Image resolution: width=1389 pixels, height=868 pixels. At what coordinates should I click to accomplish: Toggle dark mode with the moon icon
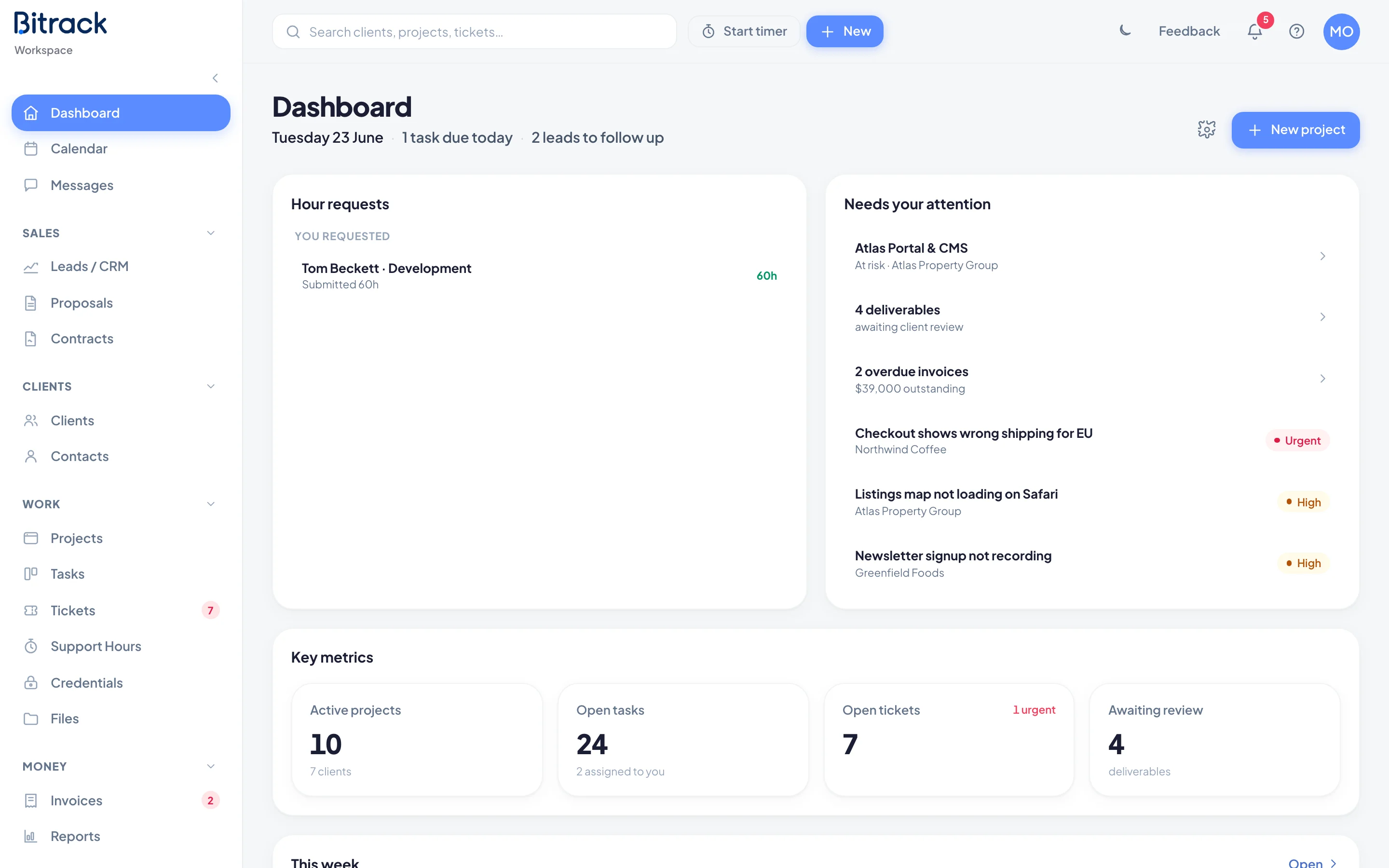pyautogui.click(x=1125, y=31)
